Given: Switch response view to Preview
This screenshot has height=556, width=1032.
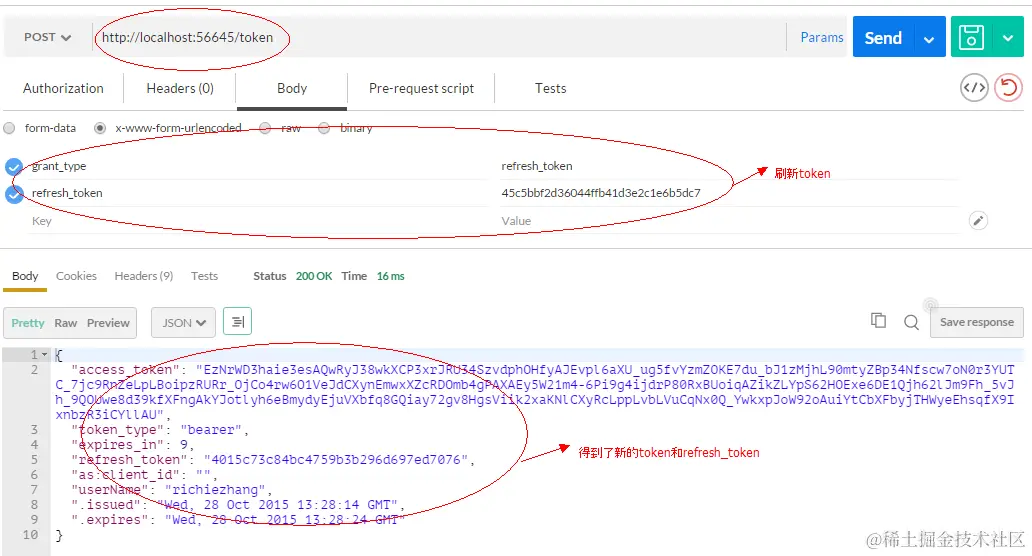Looking at the screenshot, I should click(108, 323).
